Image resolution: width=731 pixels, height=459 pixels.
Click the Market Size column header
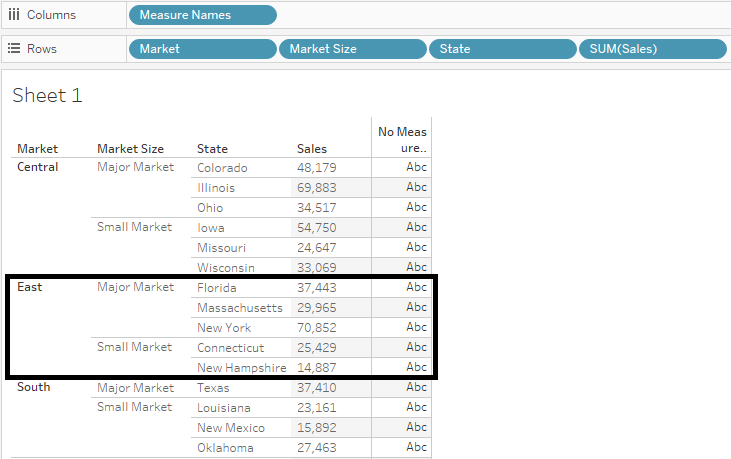point(130,149)
